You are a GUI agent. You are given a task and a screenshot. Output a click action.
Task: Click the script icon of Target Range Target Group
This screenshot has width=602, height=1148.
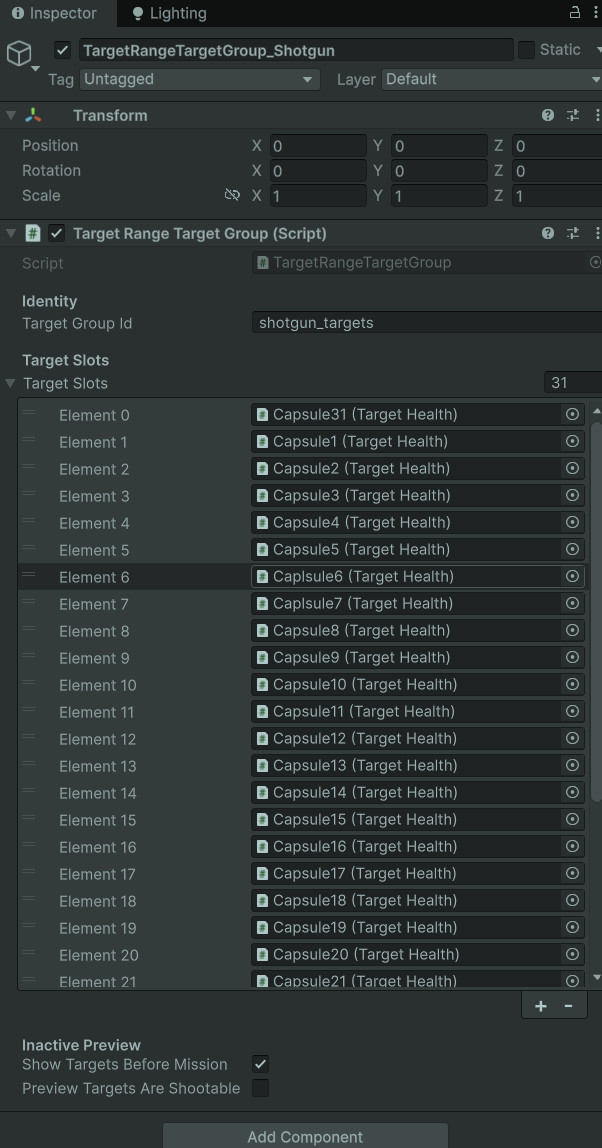[x=32, y=233]
